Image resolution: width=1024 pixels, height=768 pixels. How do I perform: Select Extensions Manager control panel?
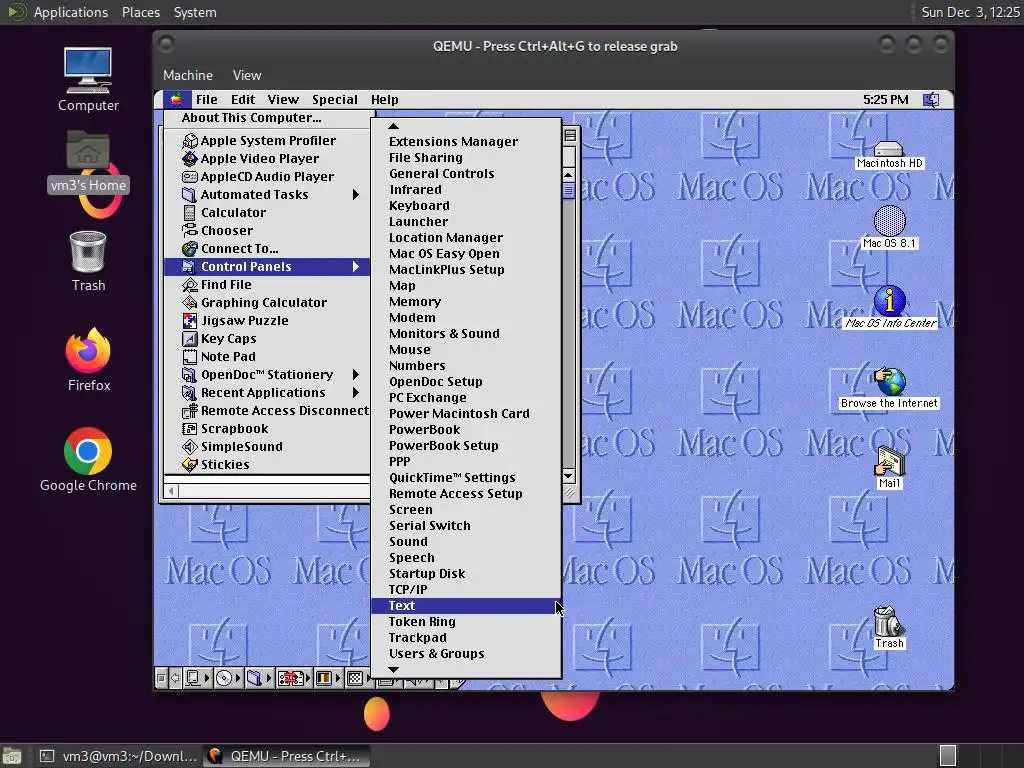coord(466,142)
